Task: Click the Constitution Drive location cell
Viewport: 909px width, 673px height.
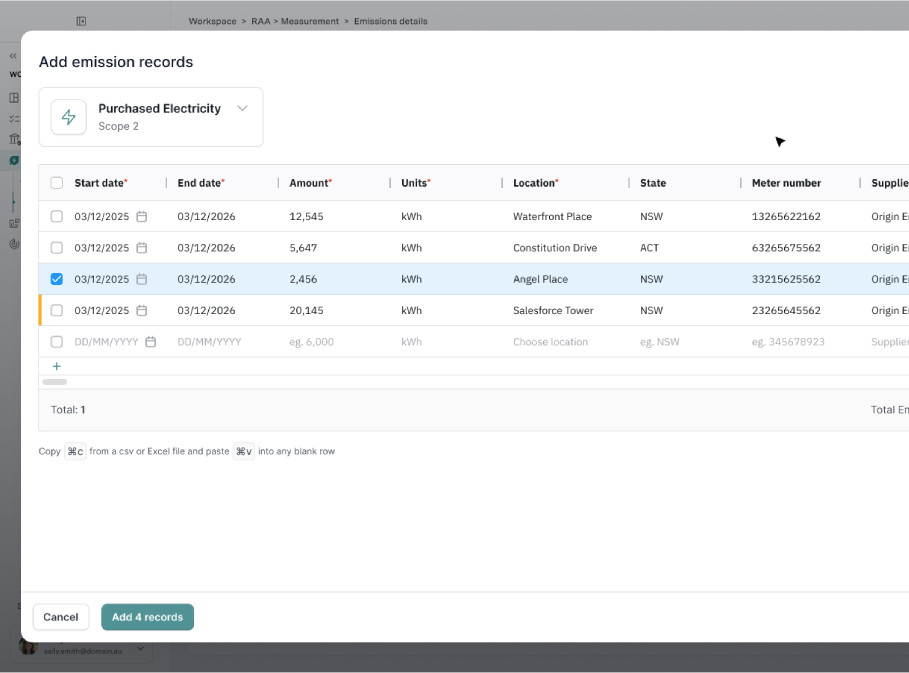Action: point(555,248)
